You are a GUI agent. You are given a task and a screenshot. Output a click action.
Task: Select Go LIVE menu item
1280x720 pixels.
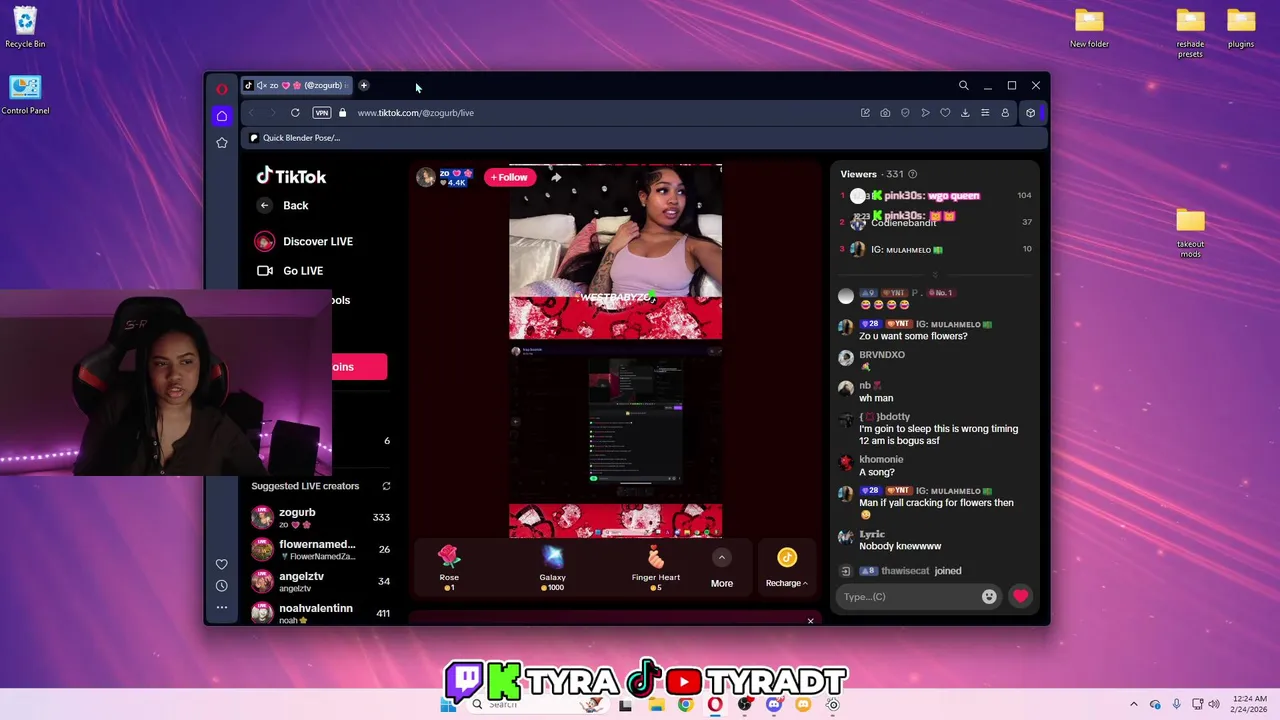pyautogui.click(x=290, y=271)
